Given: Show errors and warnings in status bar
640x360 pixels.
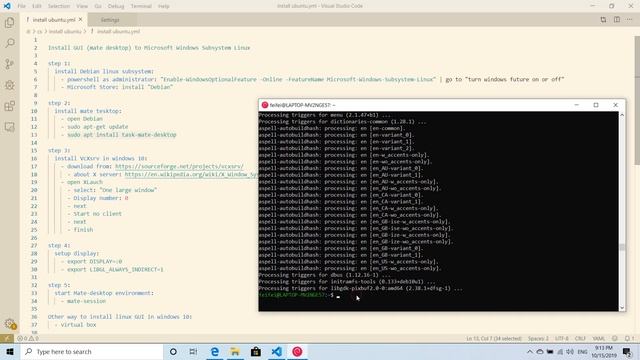Looking at the screenshot, I should [28, 338].
